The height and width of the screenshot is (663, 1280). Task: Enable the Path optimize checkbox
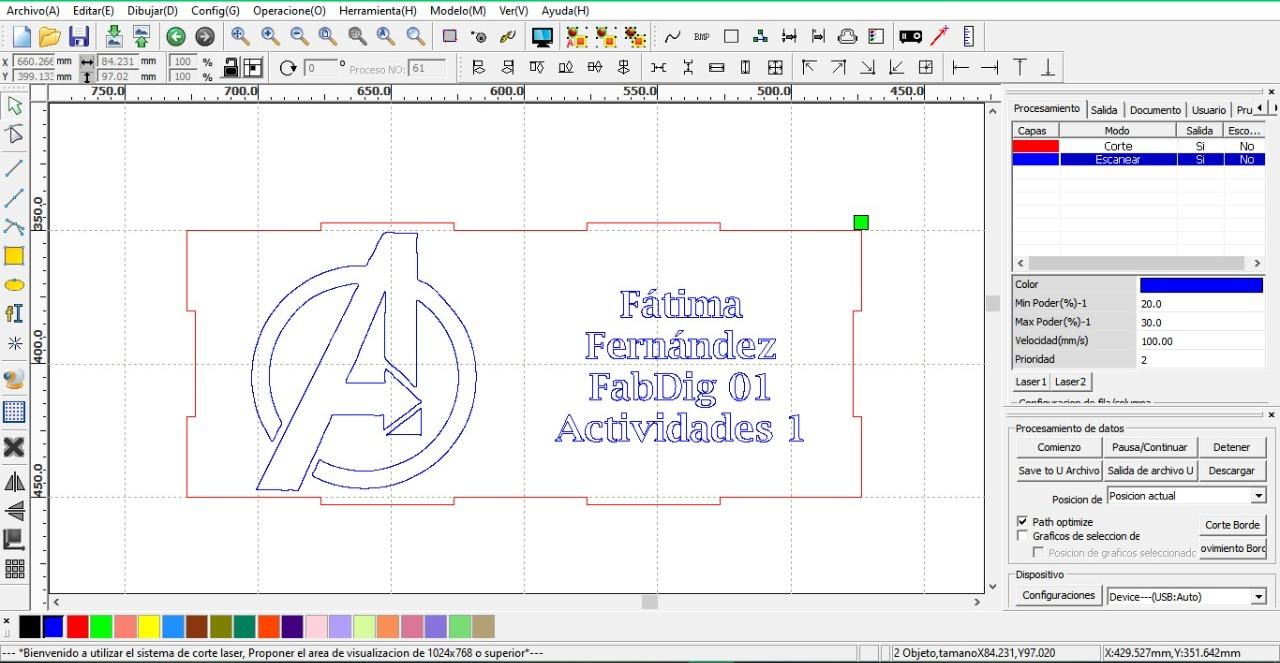(1022, 521)
